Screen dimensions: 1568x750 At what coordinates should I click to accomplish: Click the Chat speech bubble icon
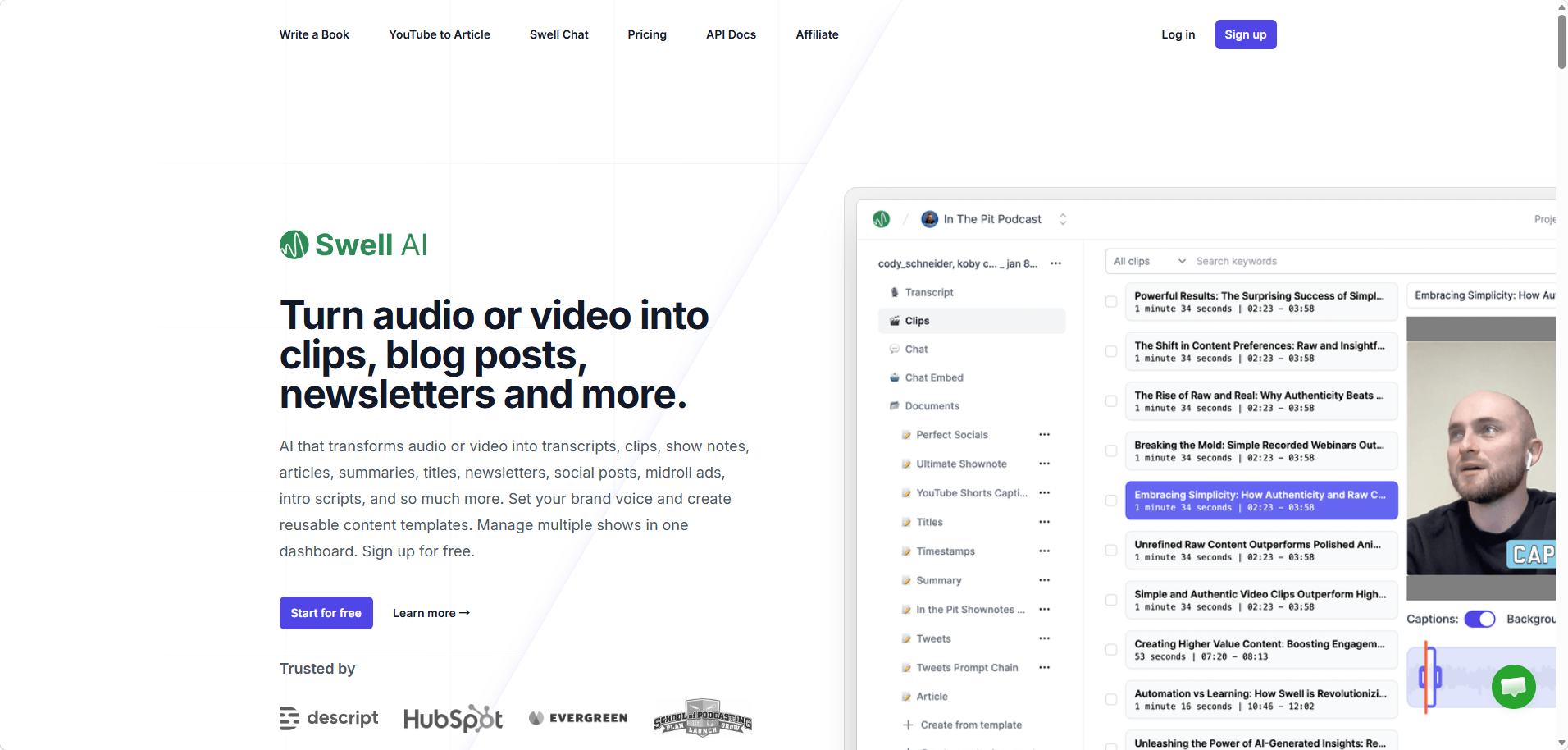pos(895,350)
